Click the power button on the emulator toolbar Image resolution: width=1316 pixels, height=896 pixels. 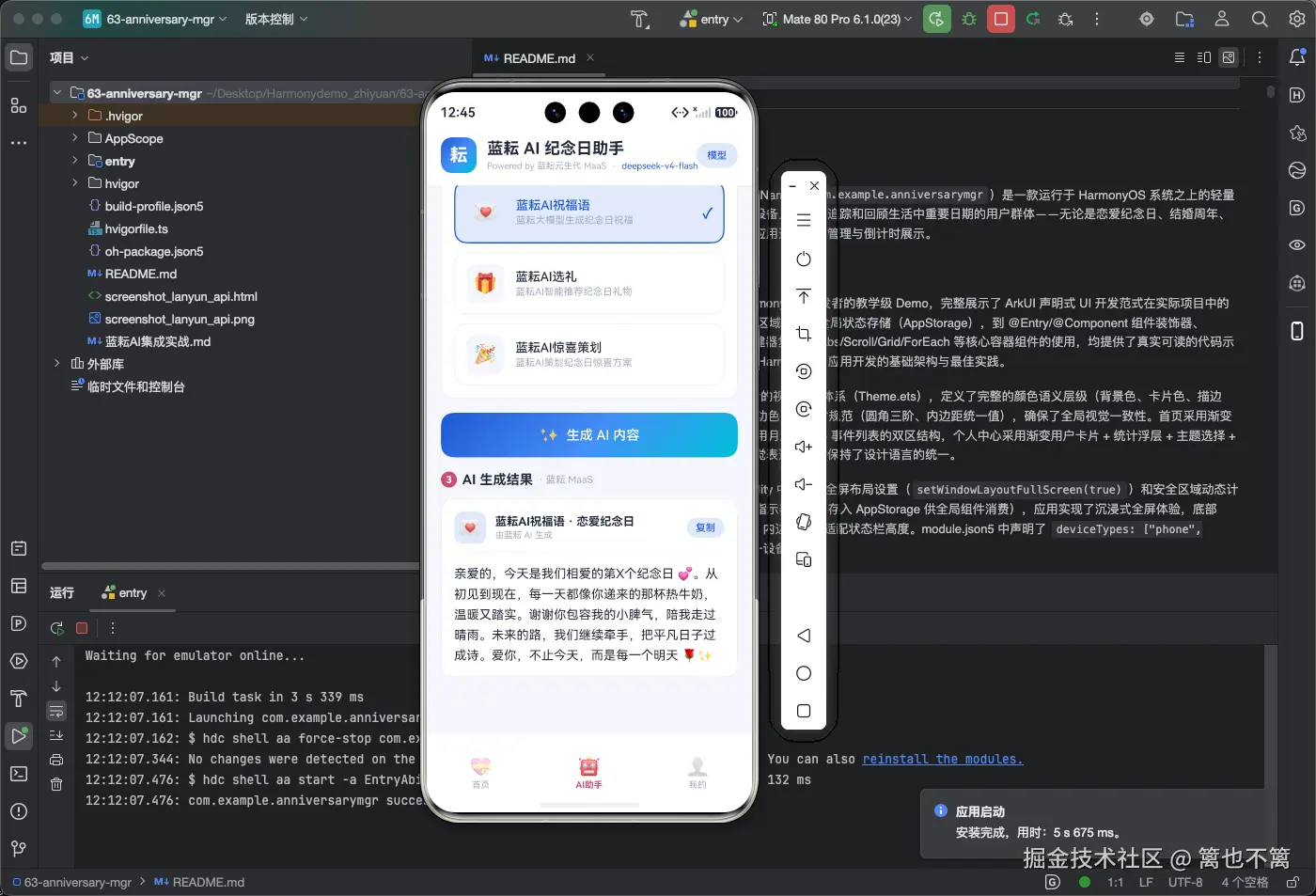[804, 259]
